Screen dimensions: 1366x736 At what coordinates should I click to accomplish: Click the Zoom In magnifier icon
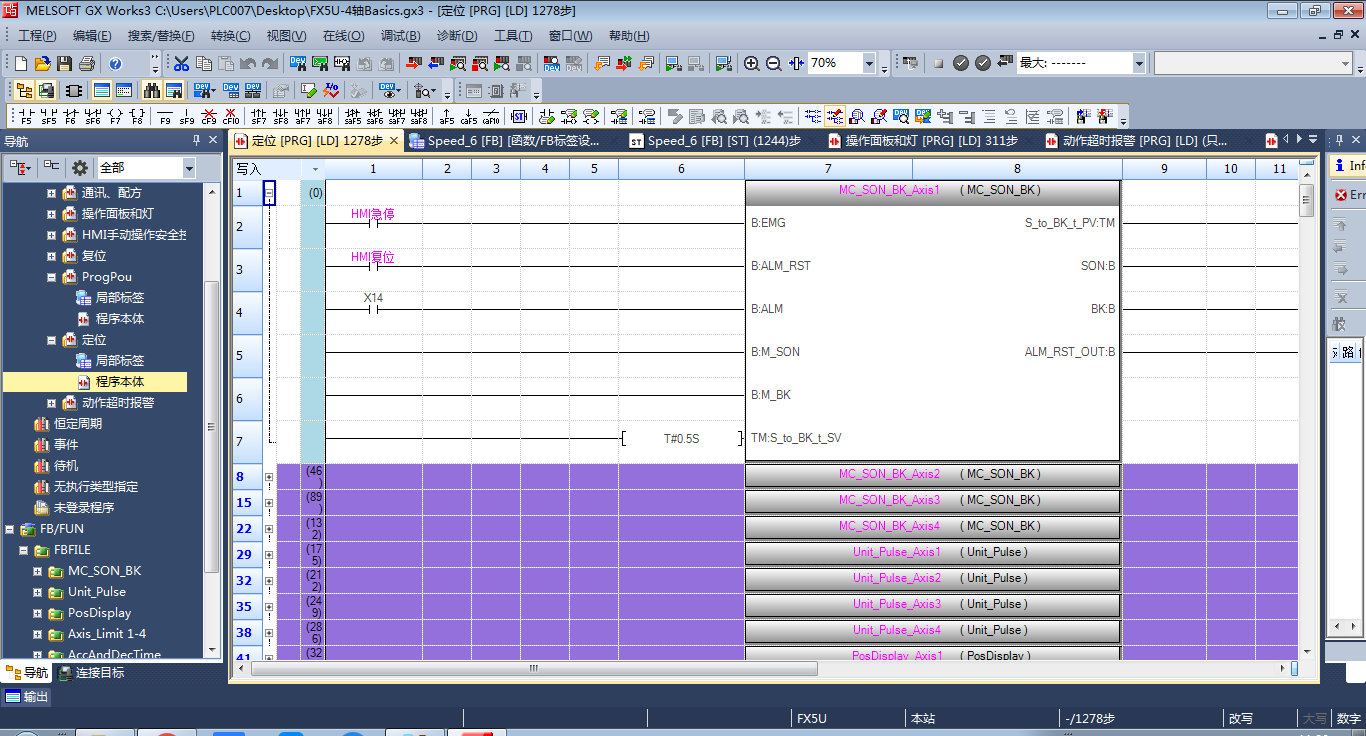(x=752, y=64)
